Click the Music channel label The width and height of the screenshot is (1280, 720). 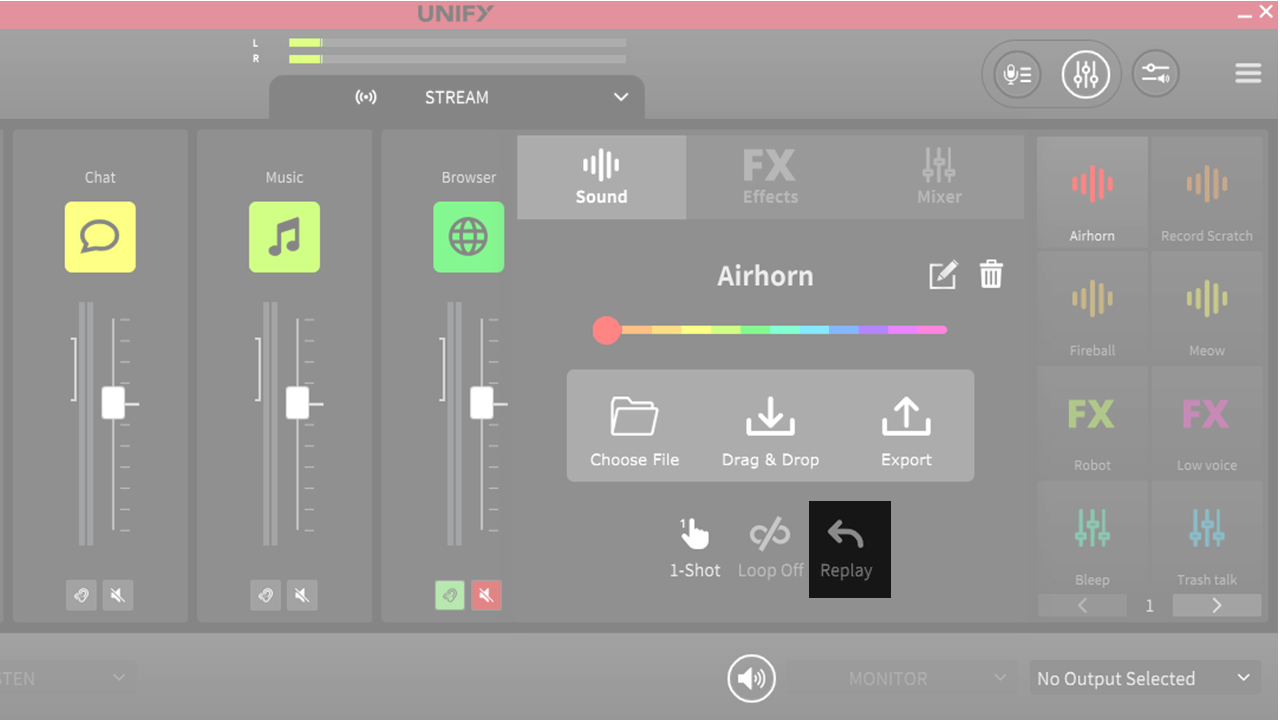284,177
